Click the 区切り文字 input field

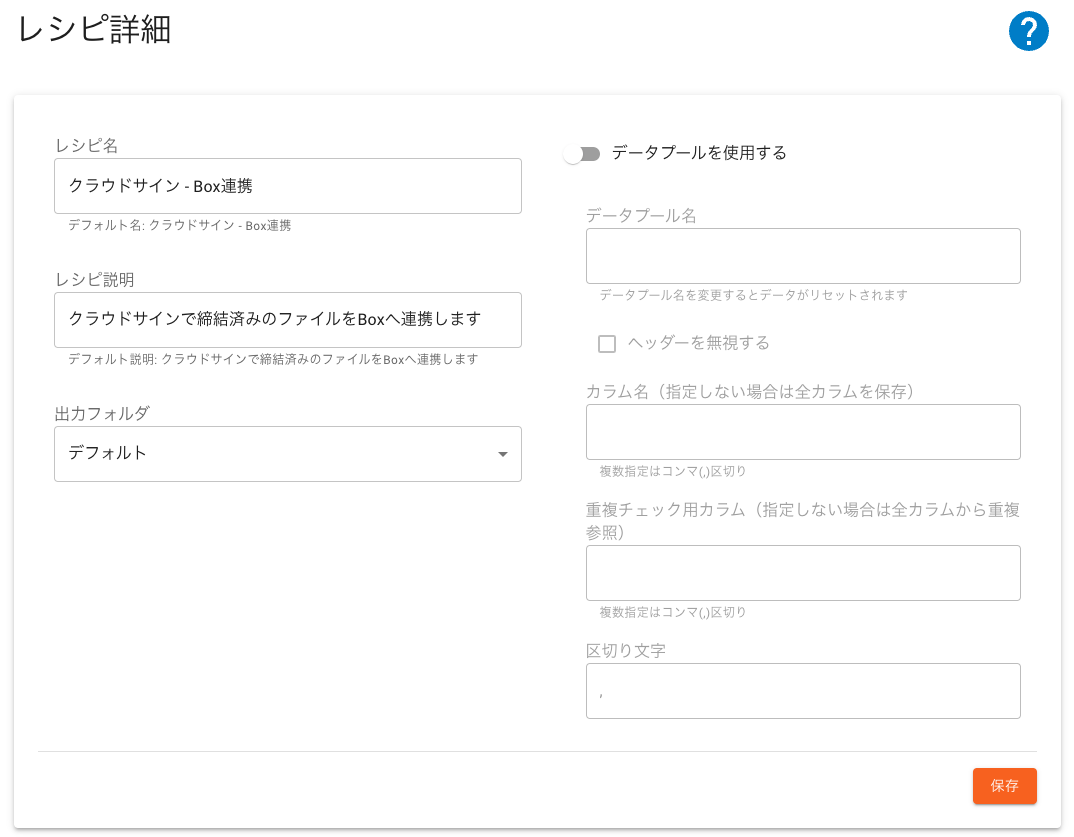(803, 690)
